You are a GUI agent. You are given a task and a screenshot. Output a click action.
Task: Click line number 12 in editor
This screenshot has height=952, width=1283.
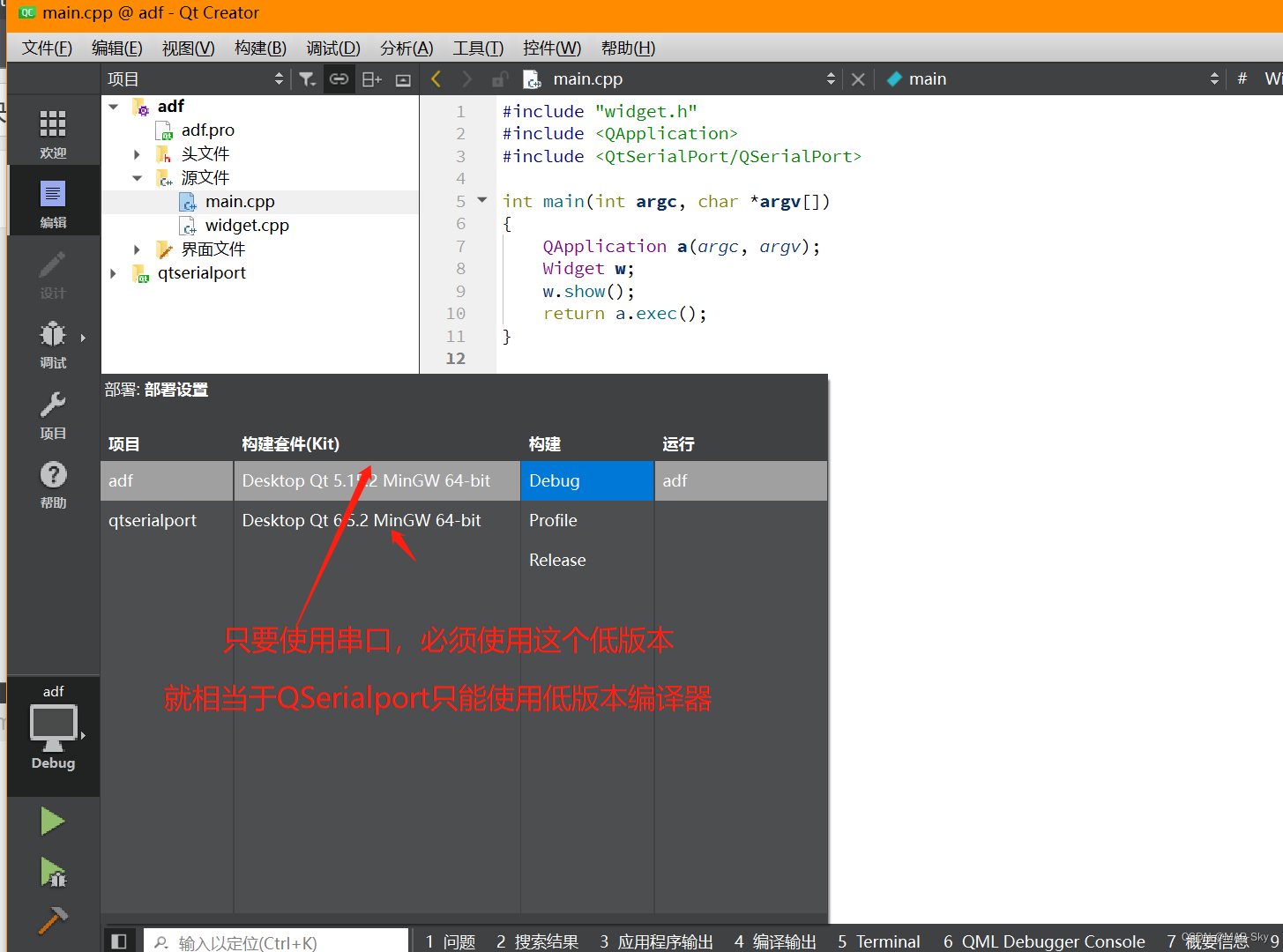click(x=456, y=359)
